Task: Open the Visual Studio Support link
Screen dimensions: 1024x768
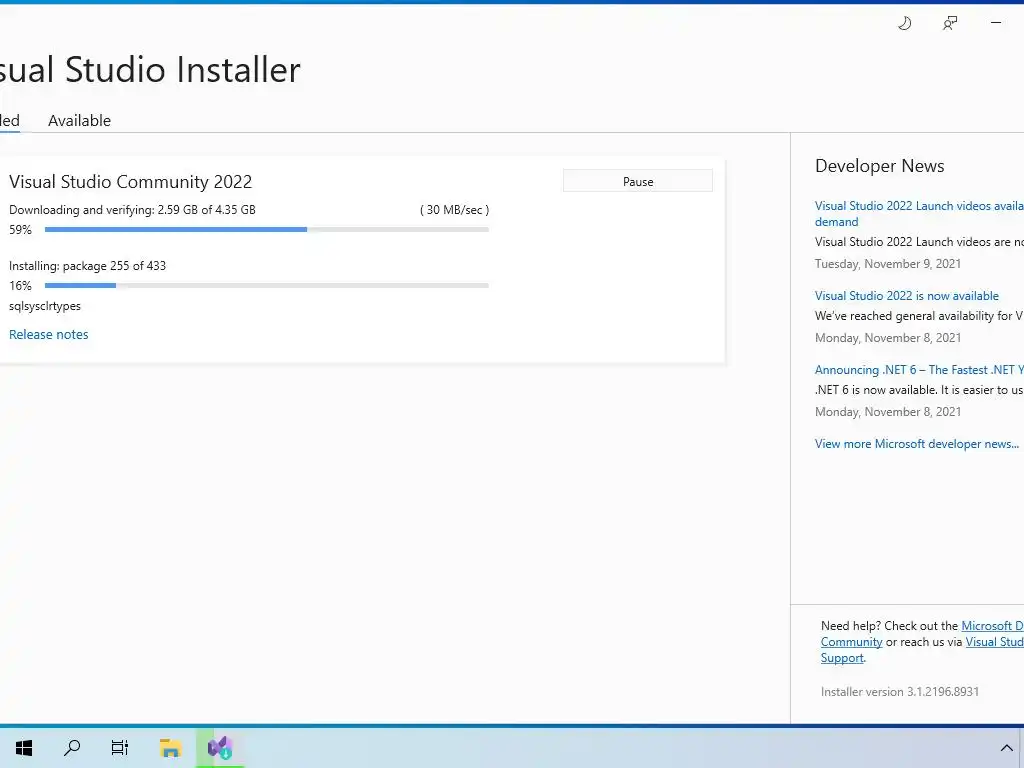Action: (x=995, y=642)
